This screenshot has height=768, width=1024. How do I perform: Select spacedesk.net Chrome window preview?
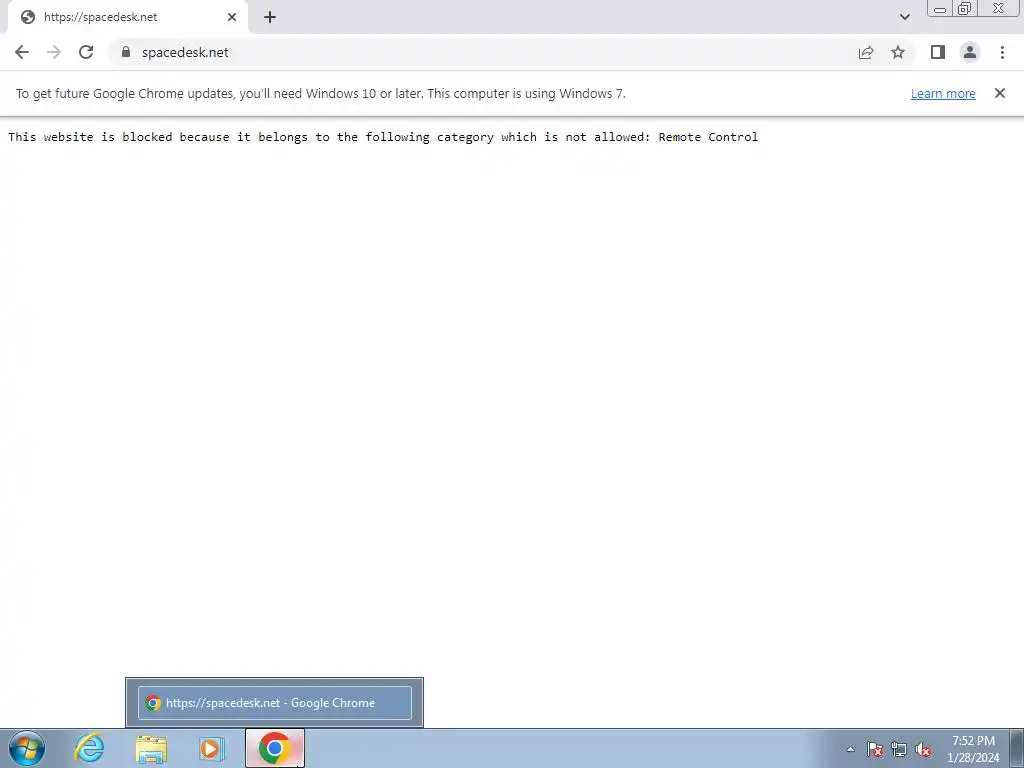(x=275, y=703)
